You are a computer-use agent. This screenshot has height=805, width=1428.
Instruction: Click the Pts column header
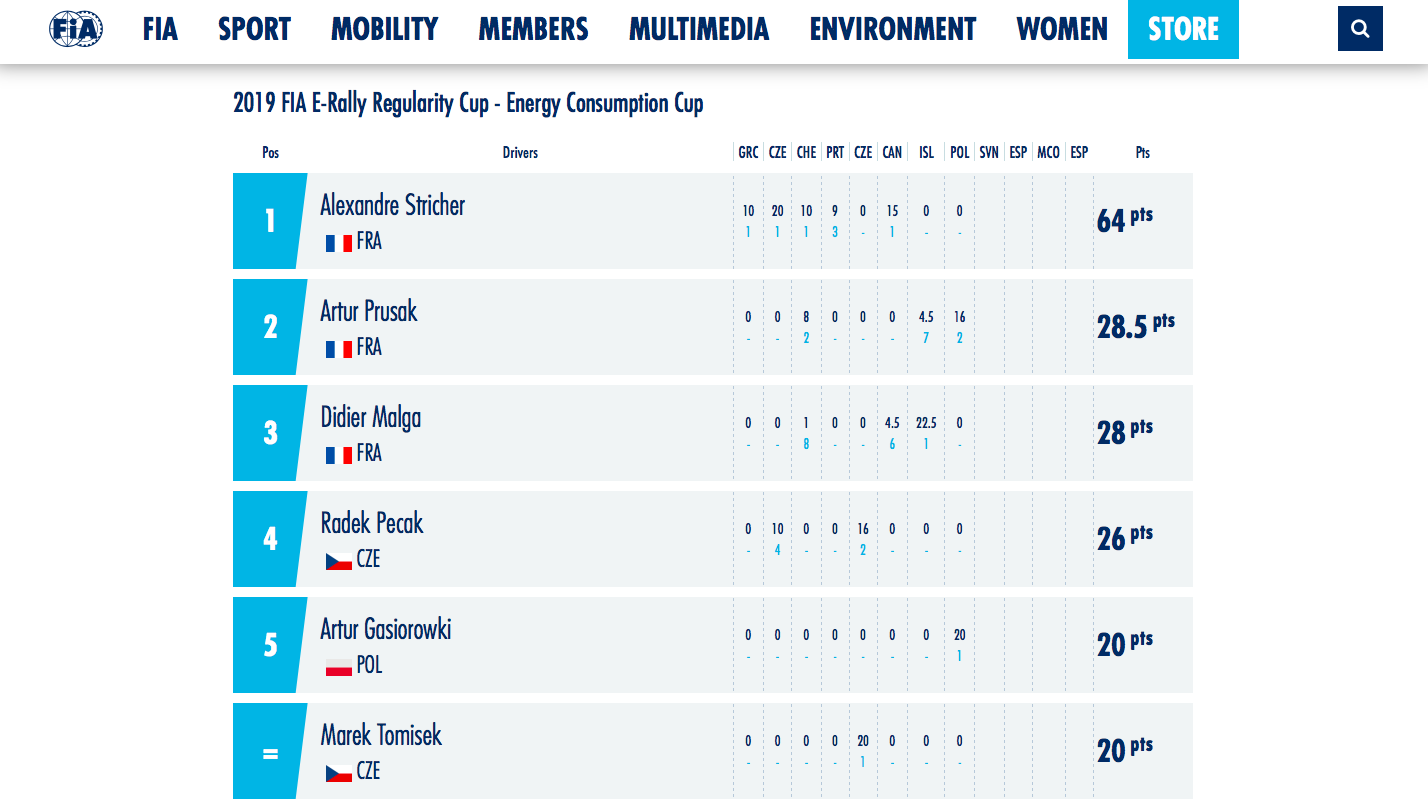[x=1143, y=153]
